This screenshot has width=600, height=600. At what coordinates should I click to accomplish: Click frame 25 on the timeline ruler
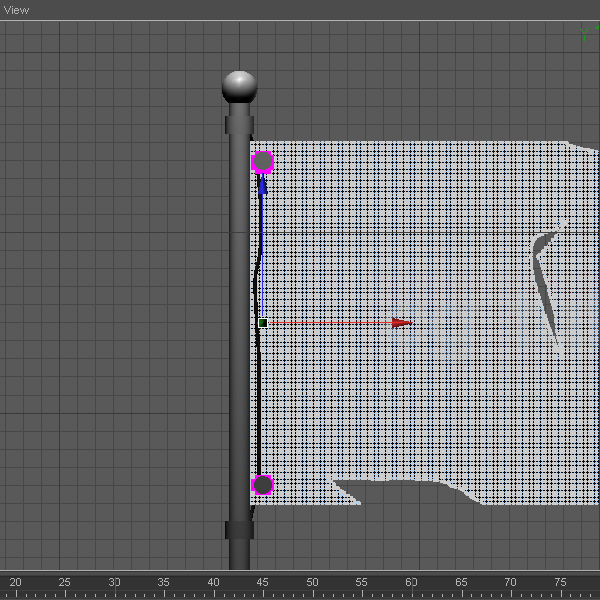click(65, 582)
